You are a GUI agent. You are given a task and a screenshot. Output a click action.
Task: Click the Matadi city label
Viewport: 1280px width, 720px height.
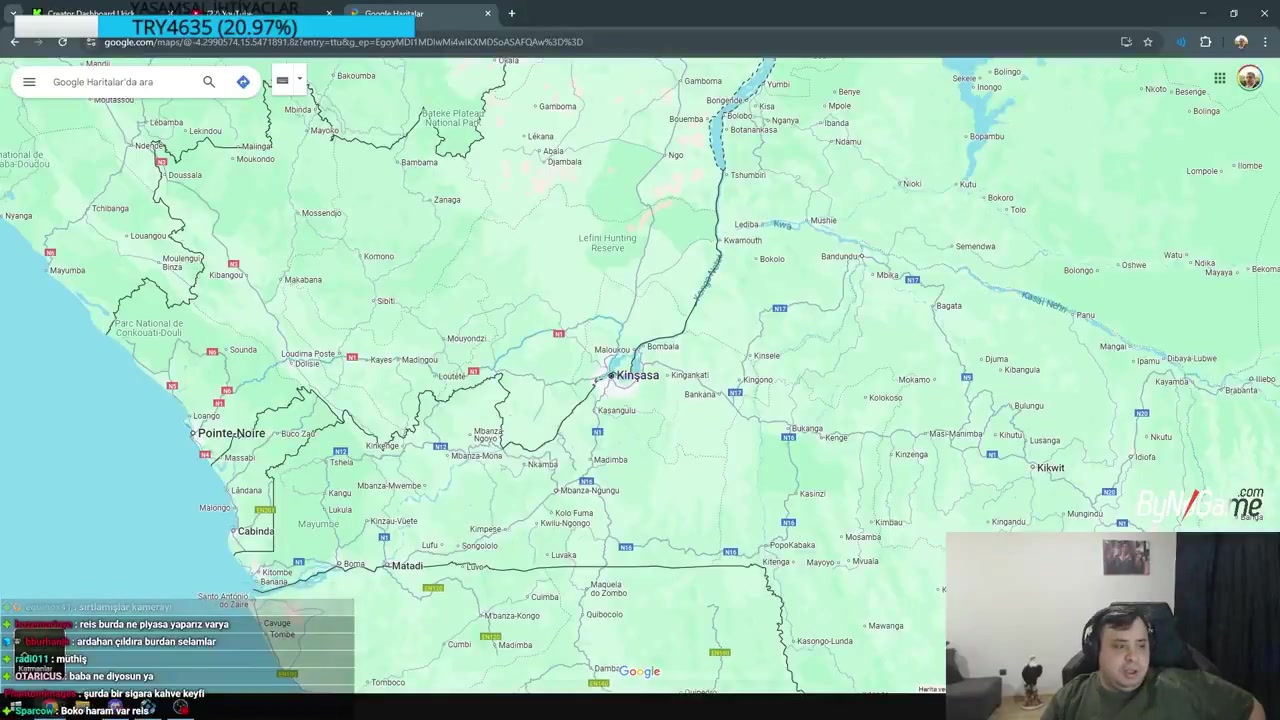pyautogui.click(x=407, y=566)
